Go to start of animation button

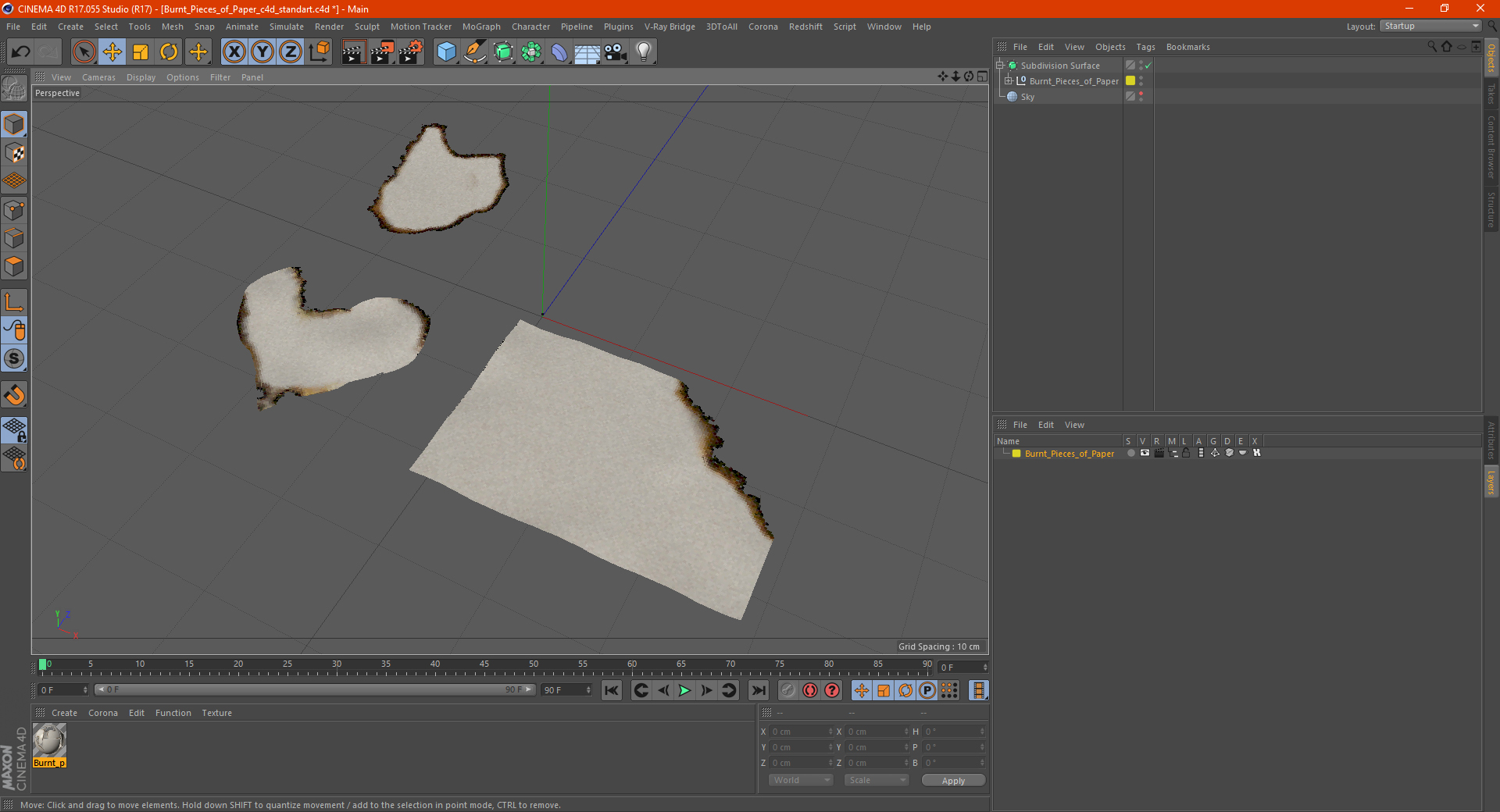(x=612, y=690)
